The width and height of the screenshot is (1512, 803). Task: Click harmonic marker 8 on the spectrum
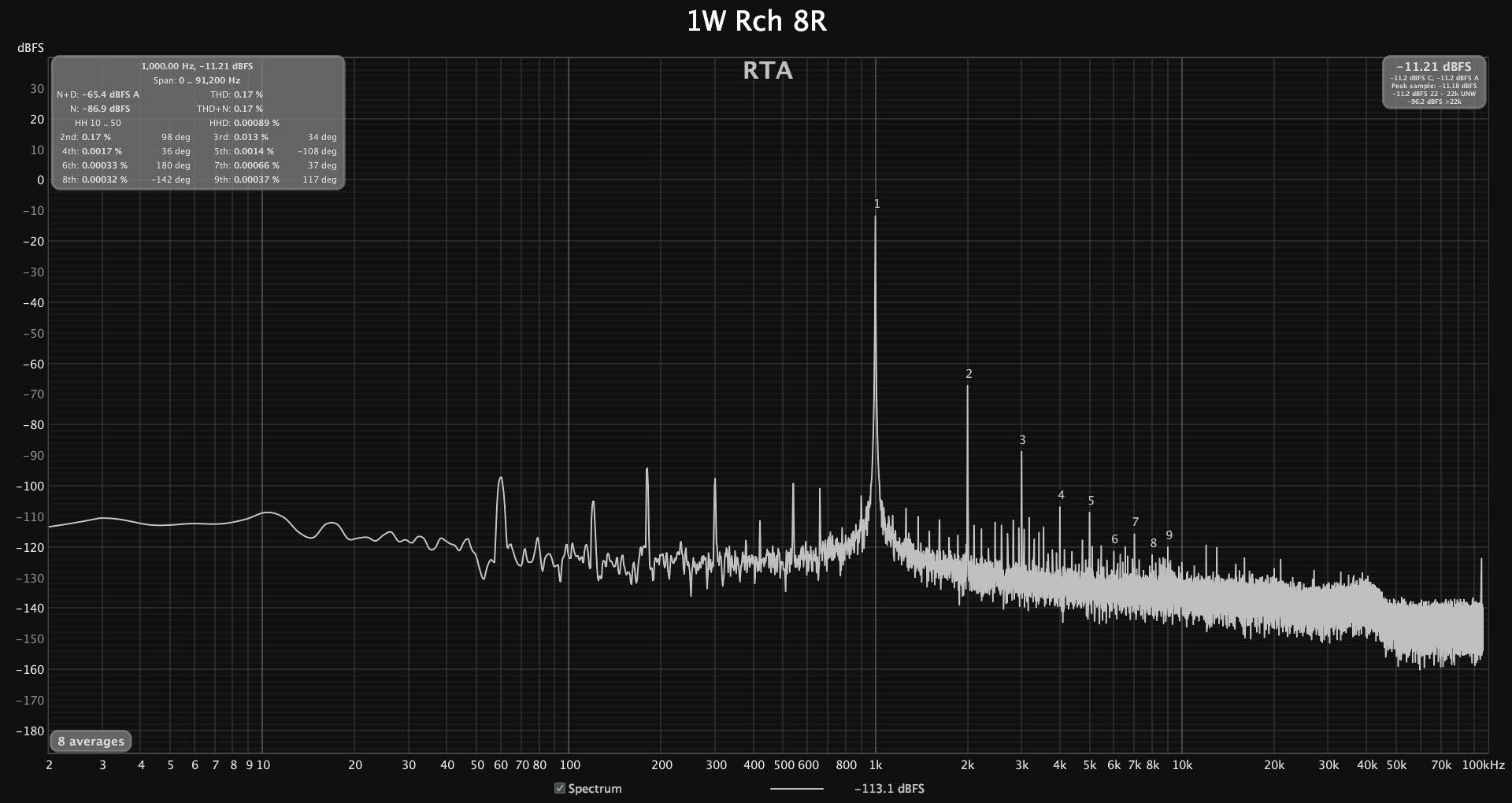point(1153,543)
